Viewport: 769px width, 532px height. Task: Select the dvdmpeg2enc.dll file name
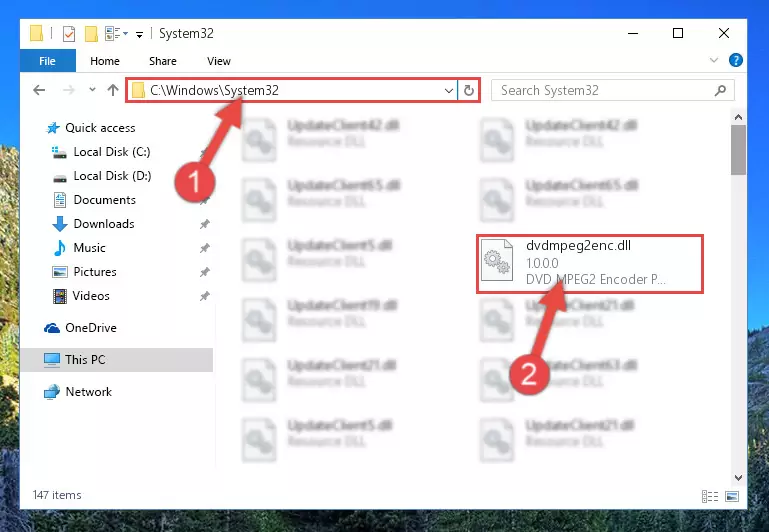[x=578, y=246]
